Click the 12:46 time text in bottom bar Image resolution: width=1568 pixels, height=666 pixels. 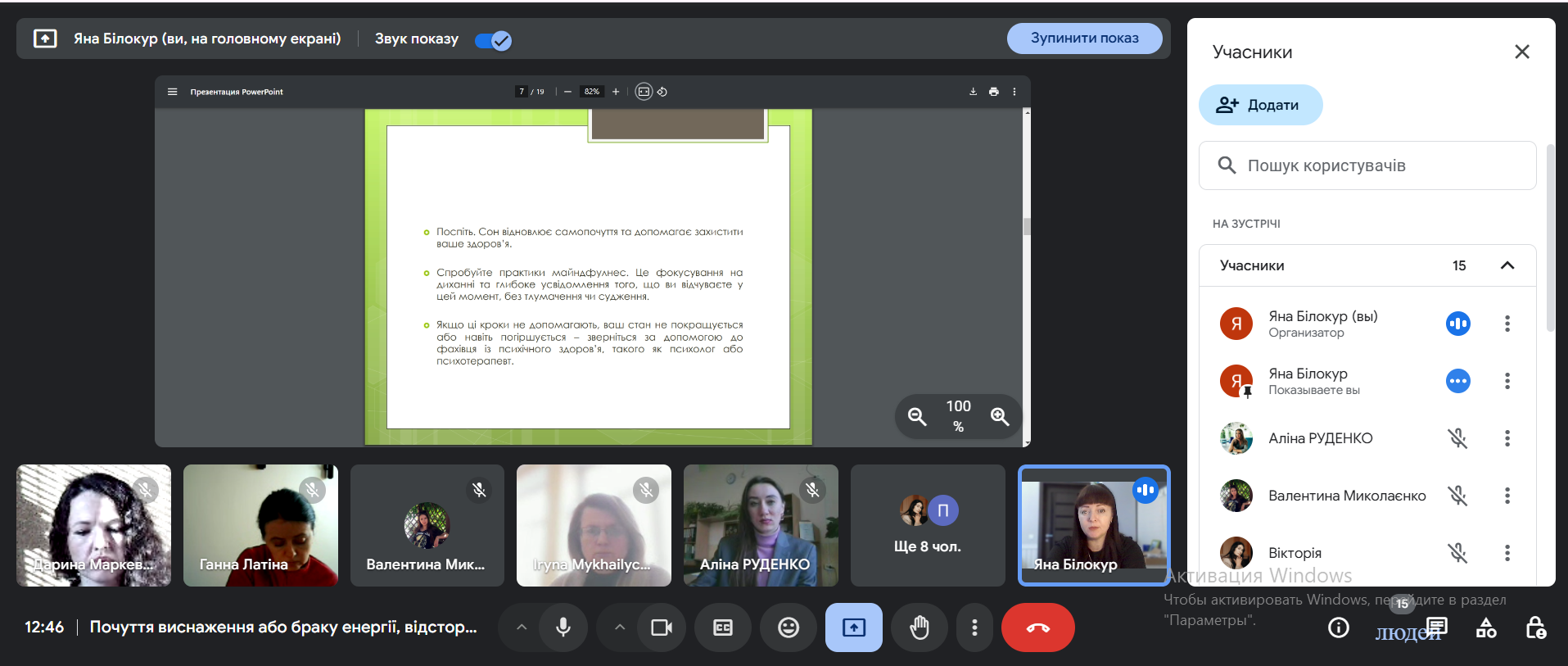click(44, 627)
